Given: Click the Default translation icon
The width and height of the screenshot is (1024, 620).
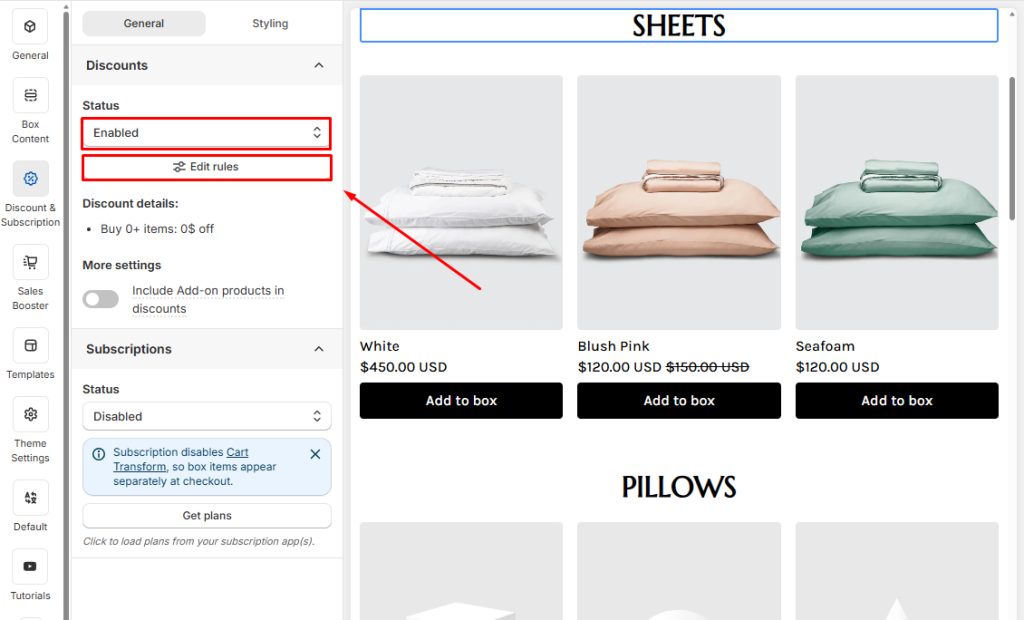Looking at the screenshot, I should [x=30, y=497].
